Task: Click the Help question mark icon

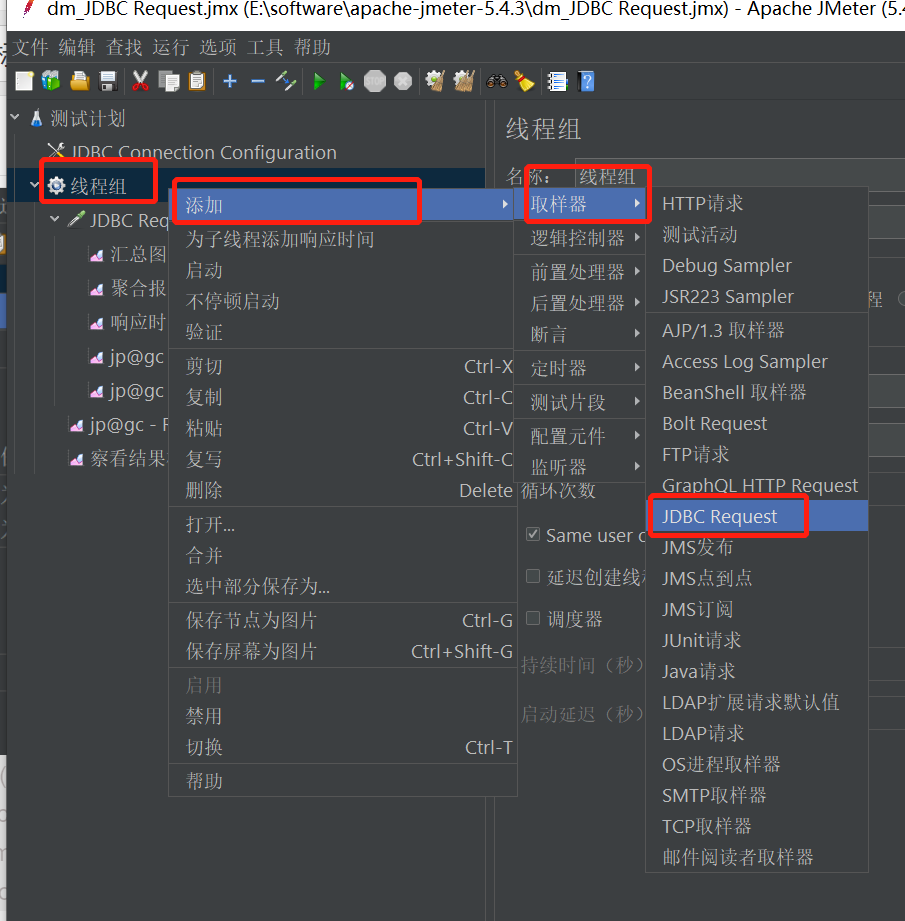Action: pyautogui.click(x=586, y=81)
